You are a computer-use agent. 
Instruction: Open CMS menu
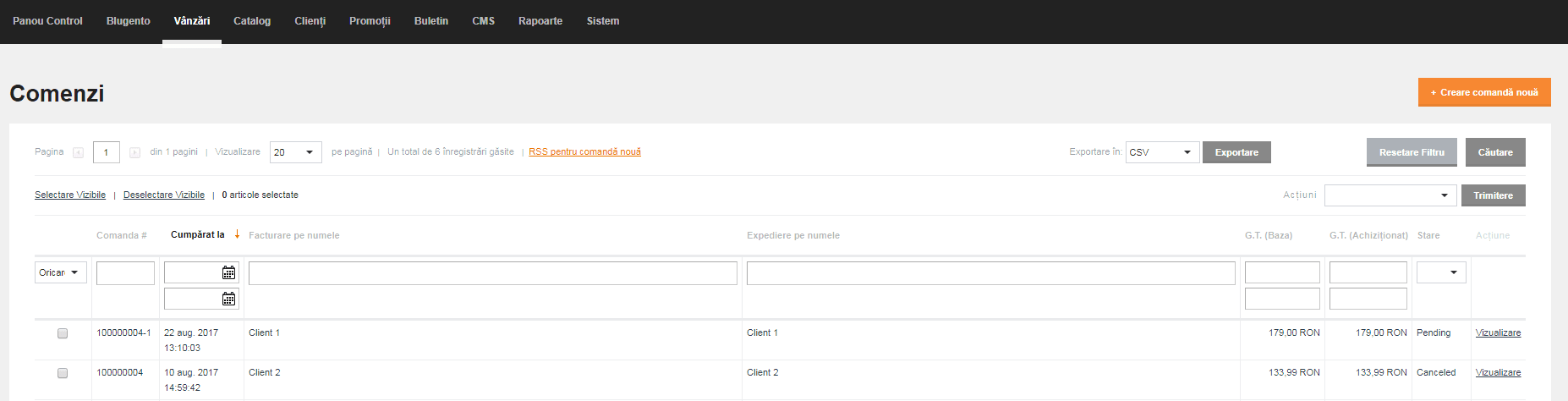point(484,21)
